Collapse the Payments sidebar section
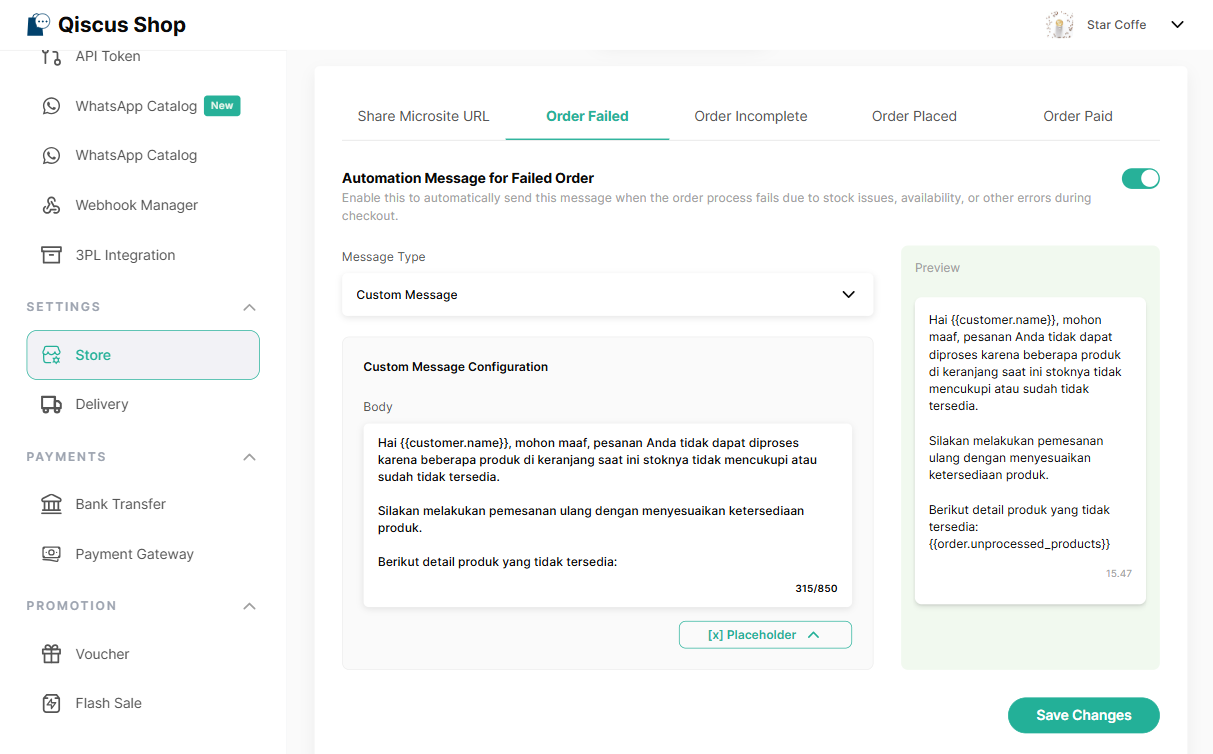The image size is (1213, 754). pyautogui.click(x=249, y=457)
